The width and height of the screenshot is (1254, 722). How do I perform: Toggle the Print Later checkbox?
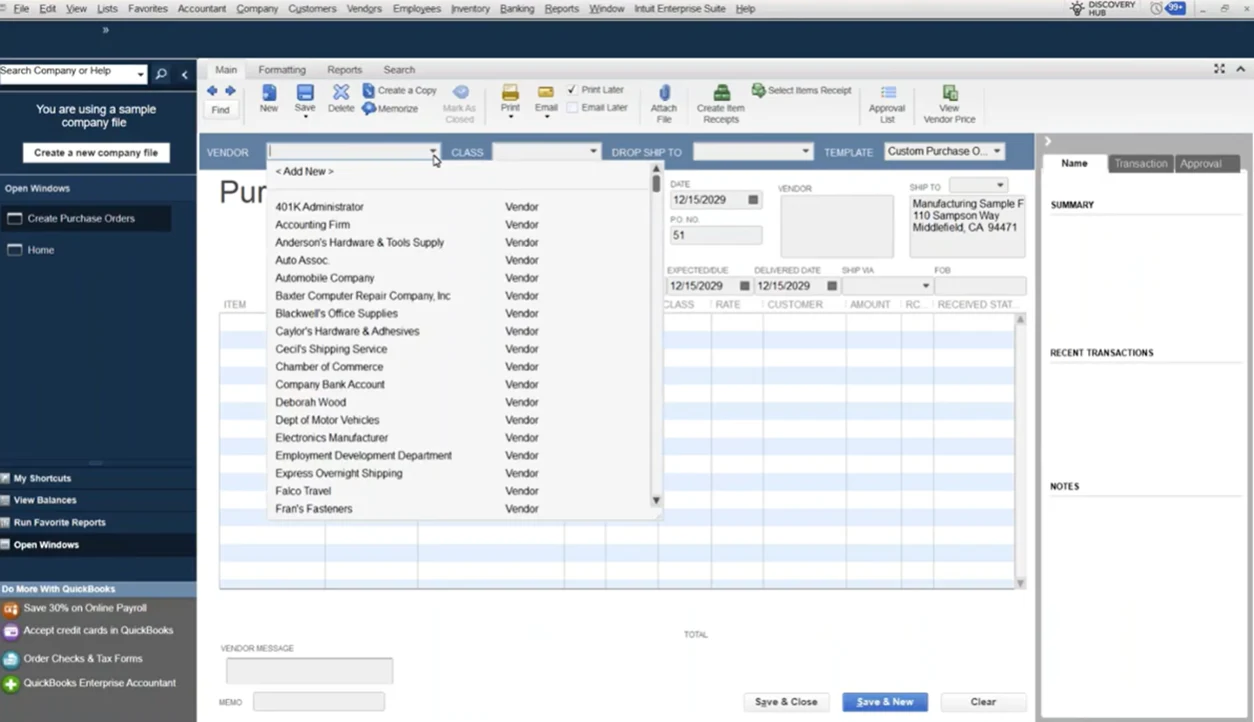[572, 90]
